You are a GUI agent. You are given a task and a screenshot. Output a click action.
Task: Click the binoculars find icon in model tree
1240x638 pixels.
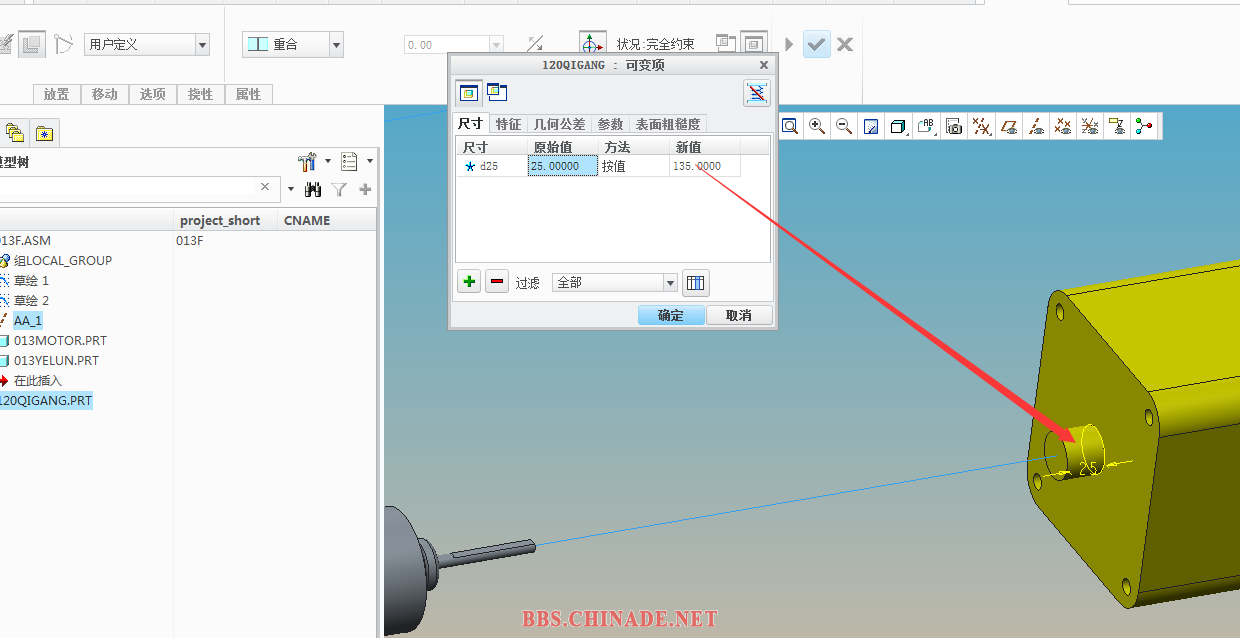313,189
